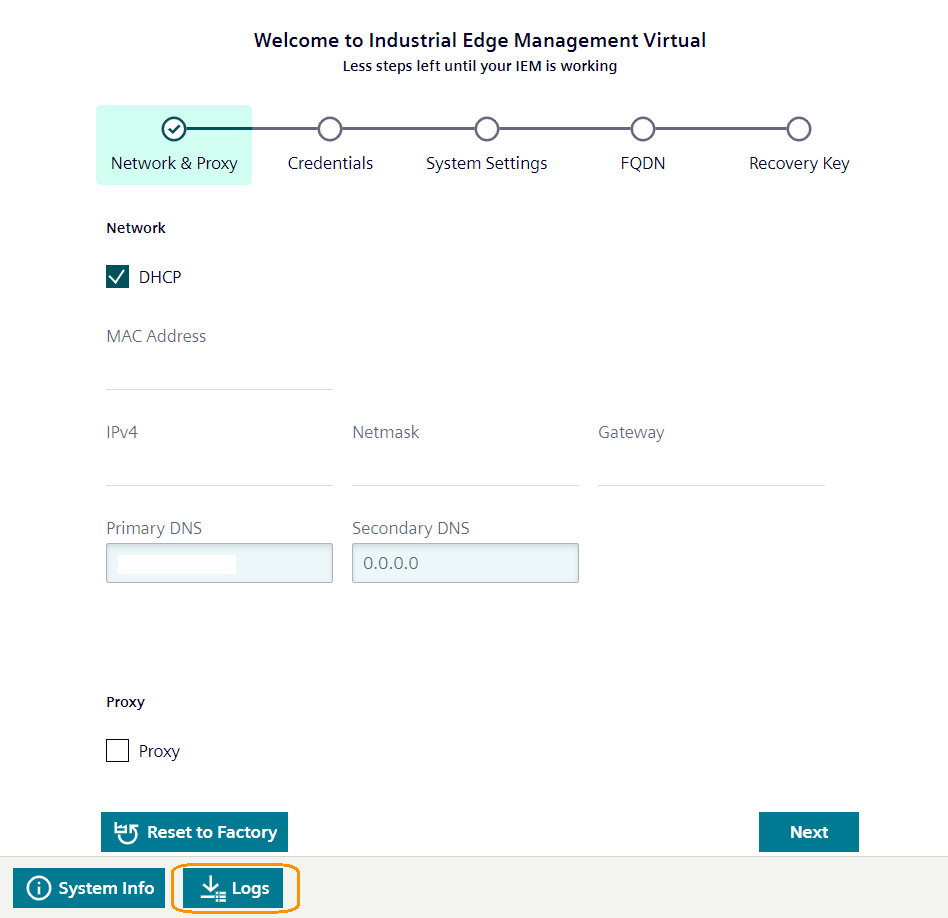
Task: Click the Next button
Action: [x=808, y=831]
